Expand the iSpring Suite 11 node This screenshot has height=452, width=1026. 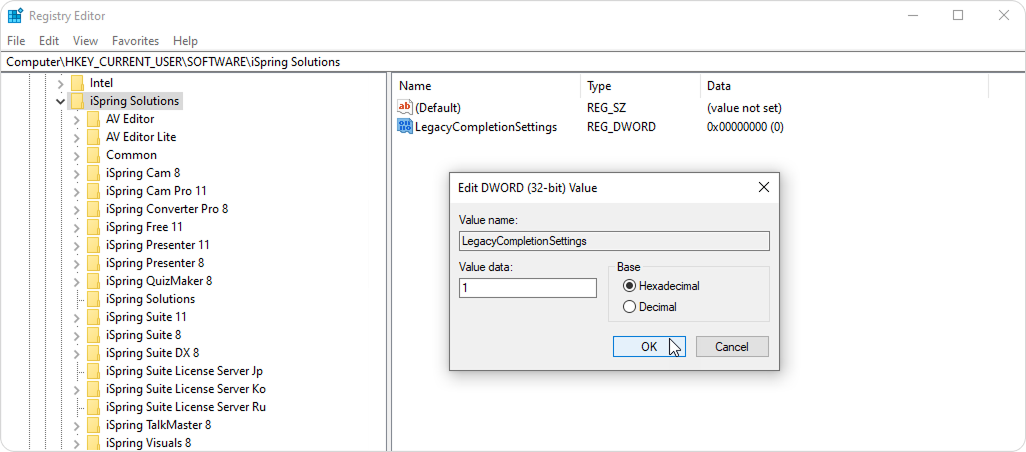[x=77, y=317]
